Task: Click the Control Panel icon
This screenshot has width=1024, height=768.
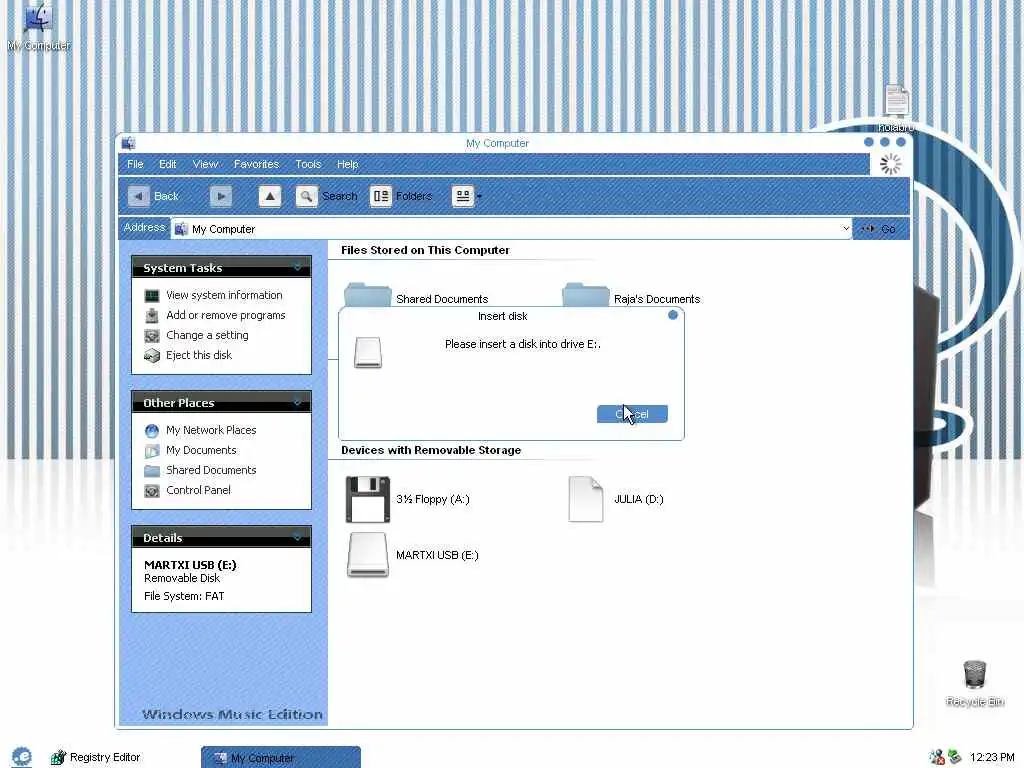Action: (x=152, y=490)
